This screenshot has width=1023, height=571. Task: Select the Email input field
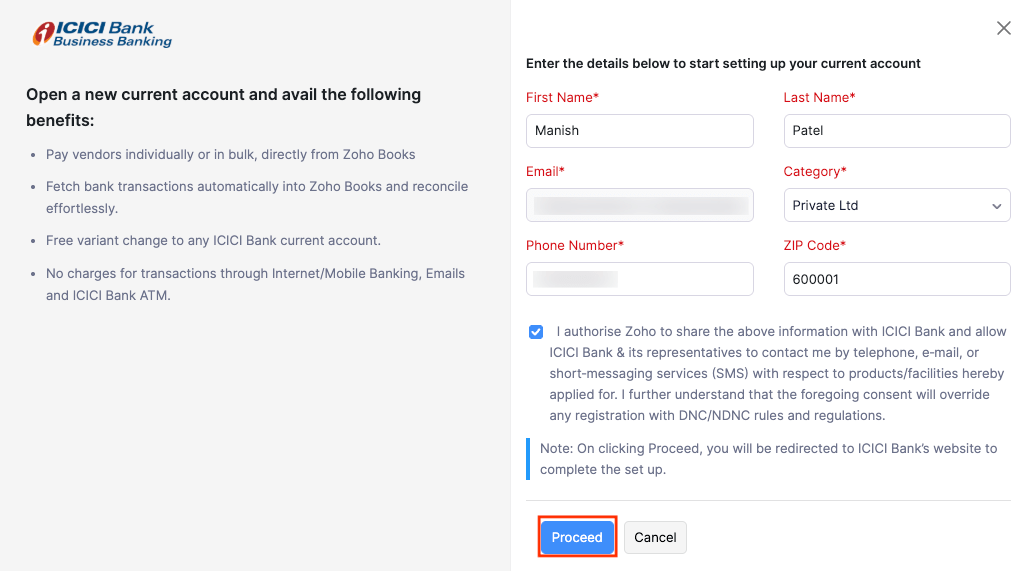click(639, 205)
